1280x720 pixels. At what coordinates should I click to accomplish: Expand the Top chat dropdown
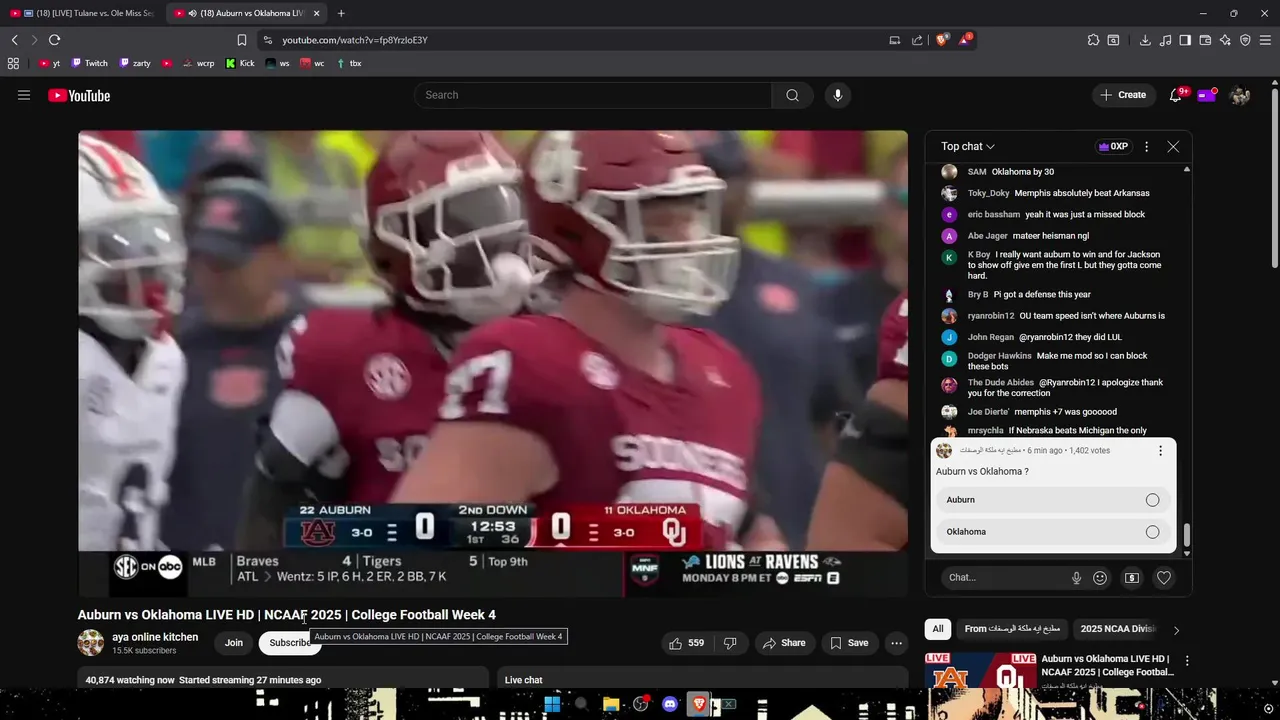[x=968, y=146]
